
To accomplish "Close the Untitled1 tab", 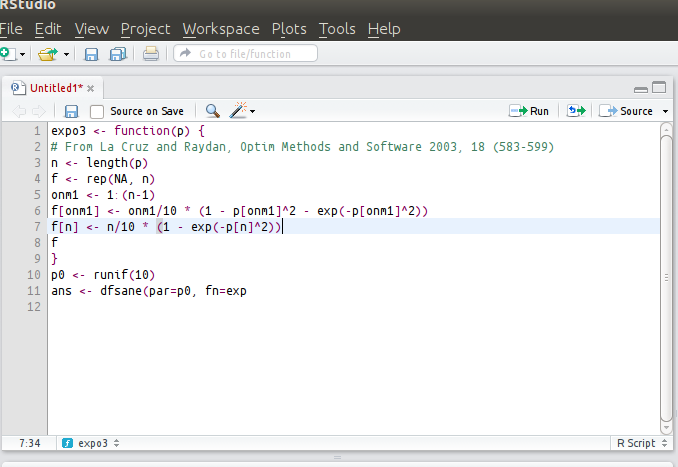I will [x=90, y=88].
